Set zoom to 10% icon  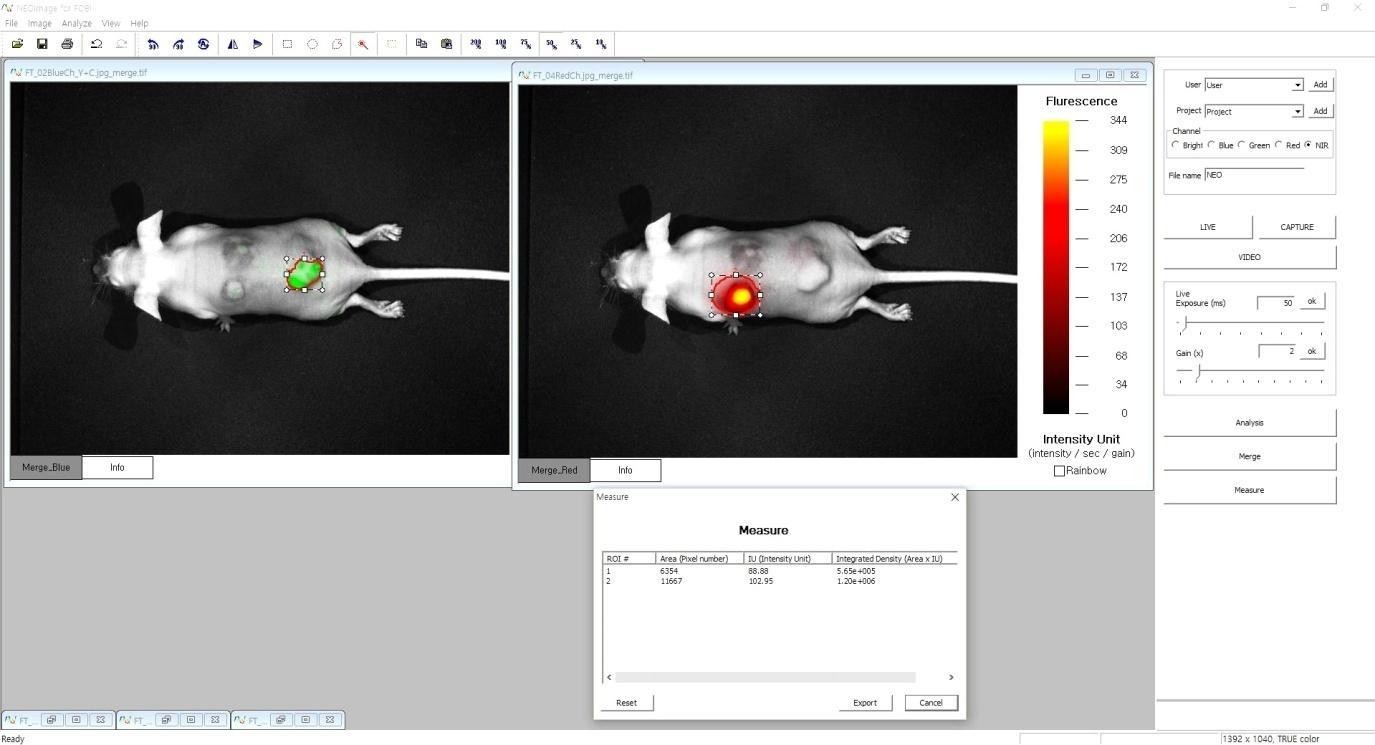pos(601,44)
